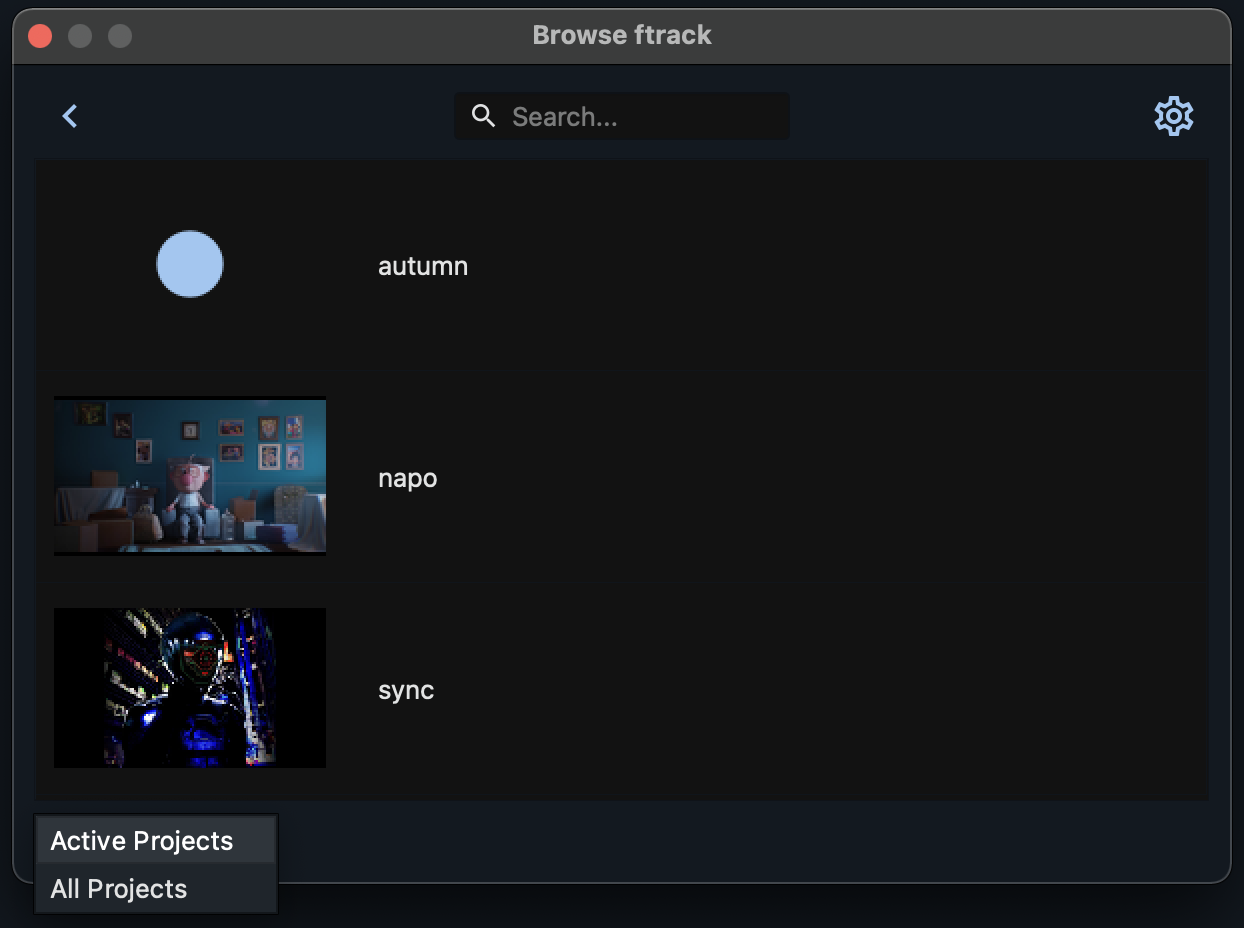The image size is (1244, 928).
Task: Select the autumn project name
Action: pos(423,266)
